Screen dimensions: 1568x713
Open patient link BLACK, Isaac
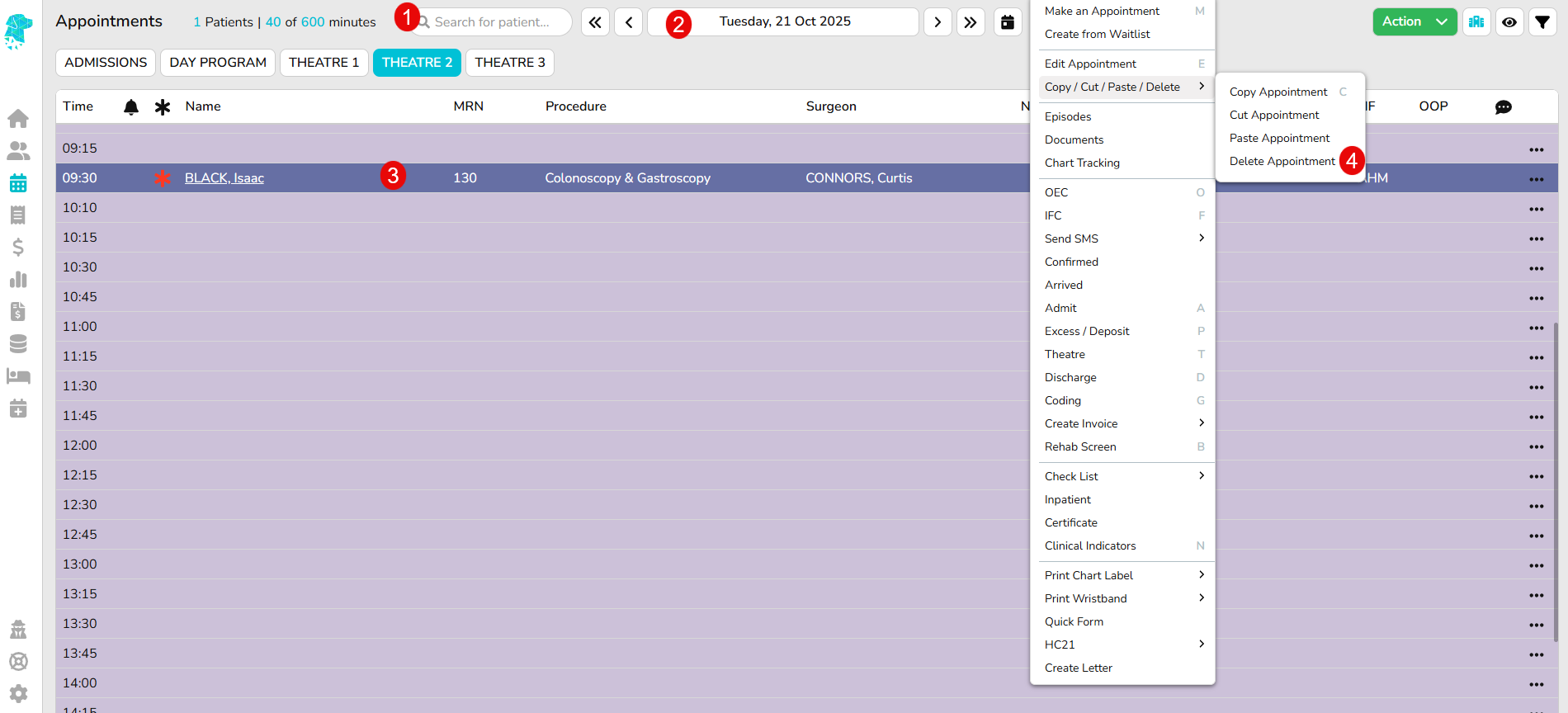pos(224,178)
